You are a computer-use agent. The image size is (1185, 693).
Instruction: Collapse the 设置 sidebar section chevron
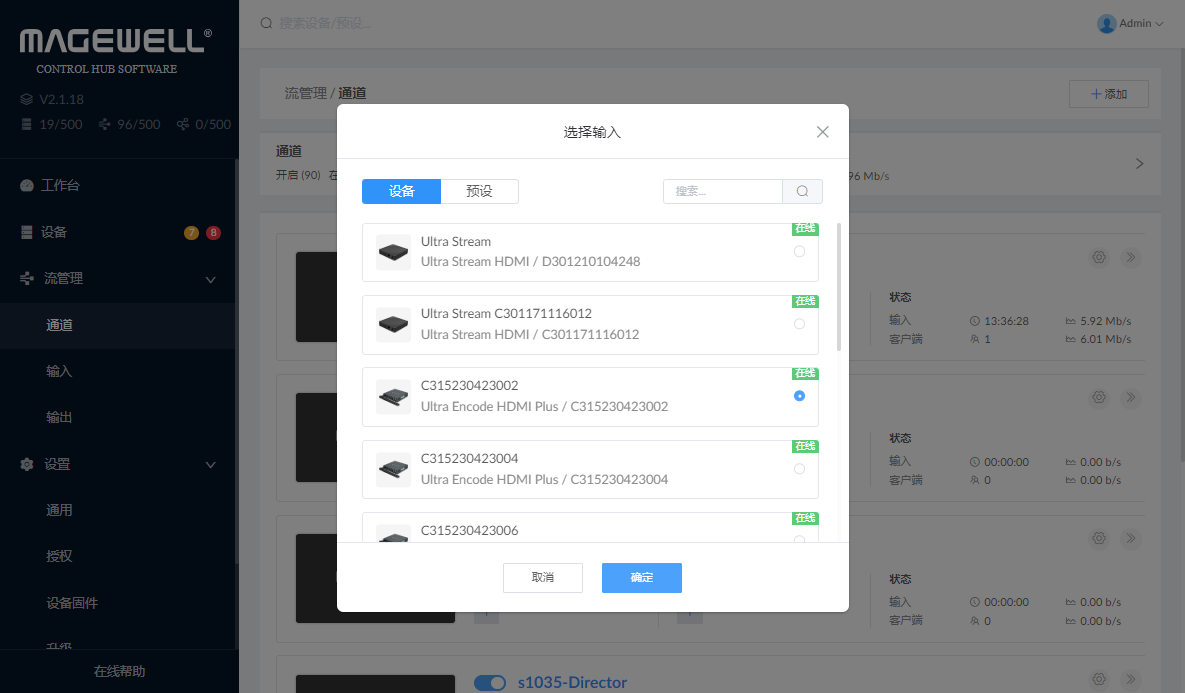[x=211, y=465]
